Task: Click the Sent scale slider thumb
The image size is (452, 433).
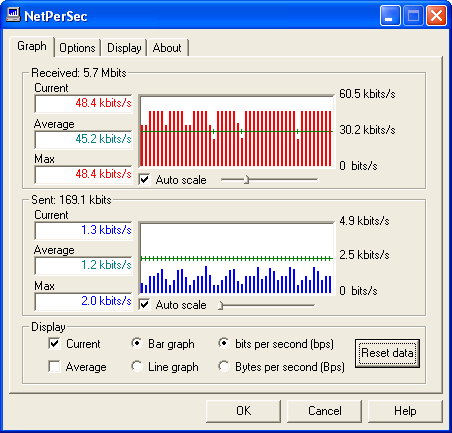Action: (221, 305)
